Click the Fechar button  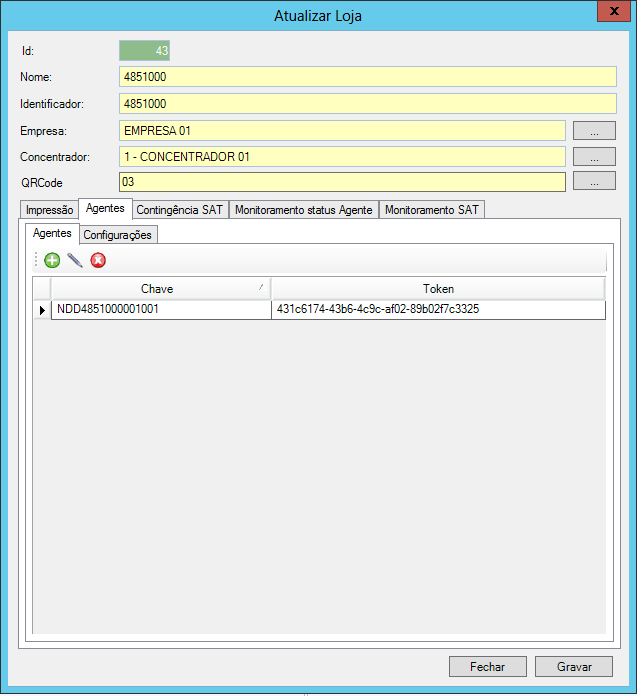[487, 666]
